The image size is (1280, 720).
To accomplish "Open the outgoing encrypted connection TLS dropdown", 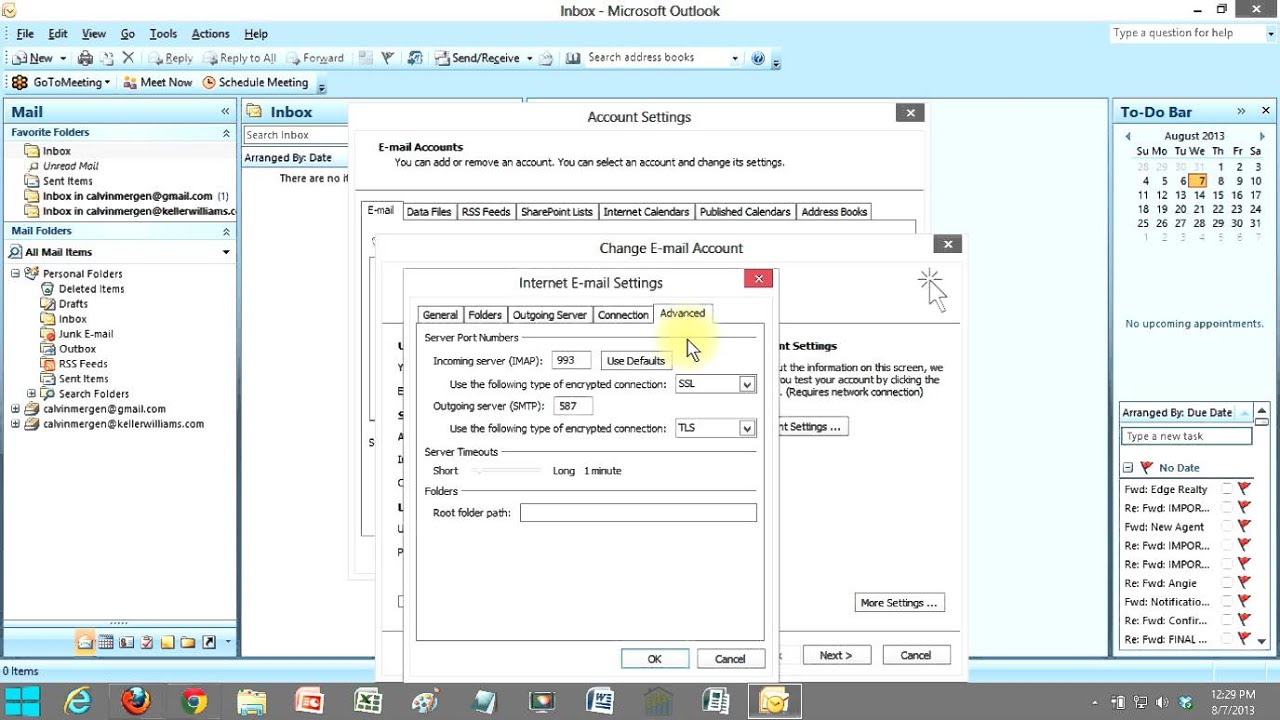I will pyautogui.click(x=747, y=428).
